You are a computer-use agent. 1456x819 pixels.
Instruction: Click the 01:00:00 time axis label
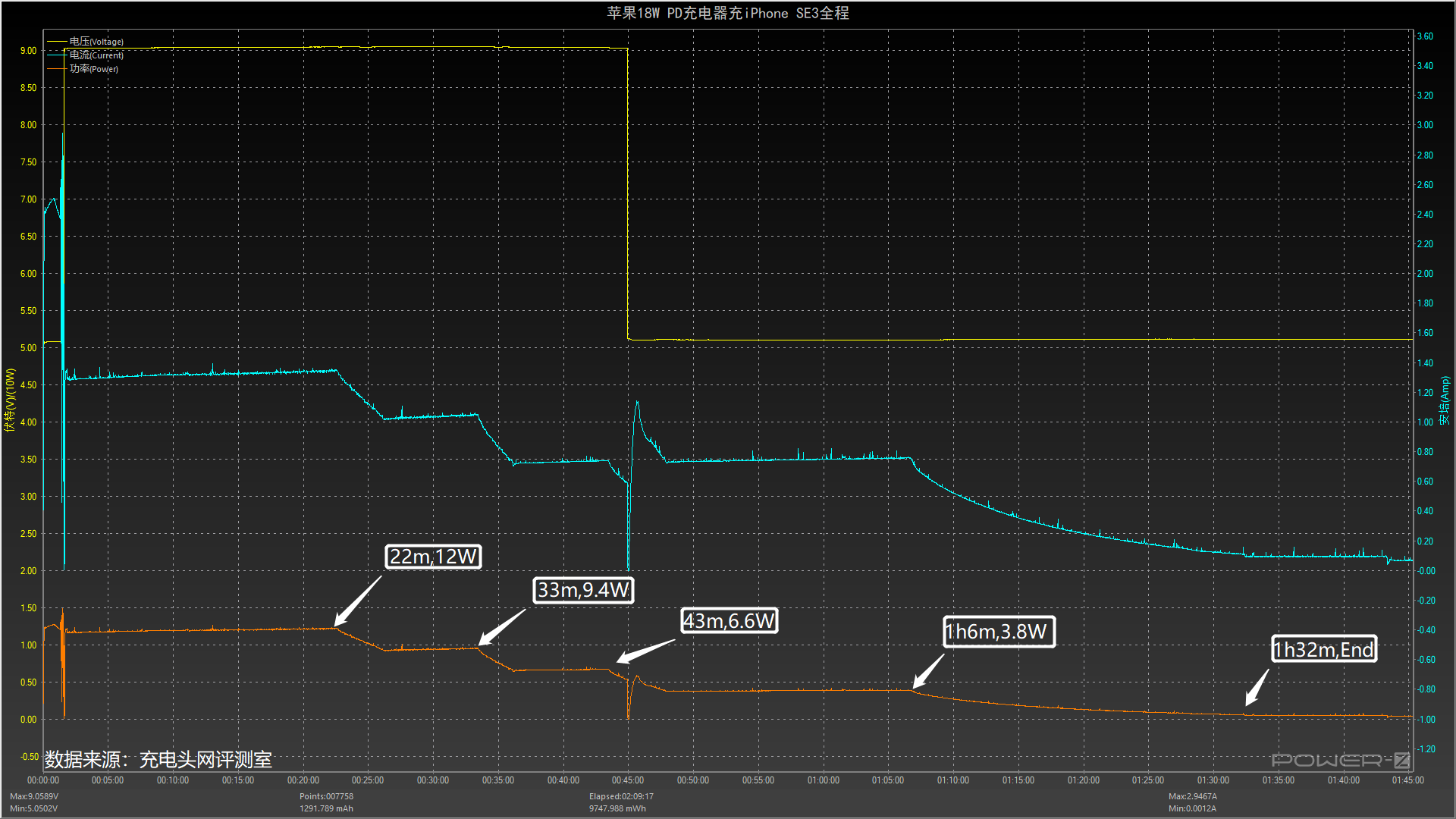(824, 780)
